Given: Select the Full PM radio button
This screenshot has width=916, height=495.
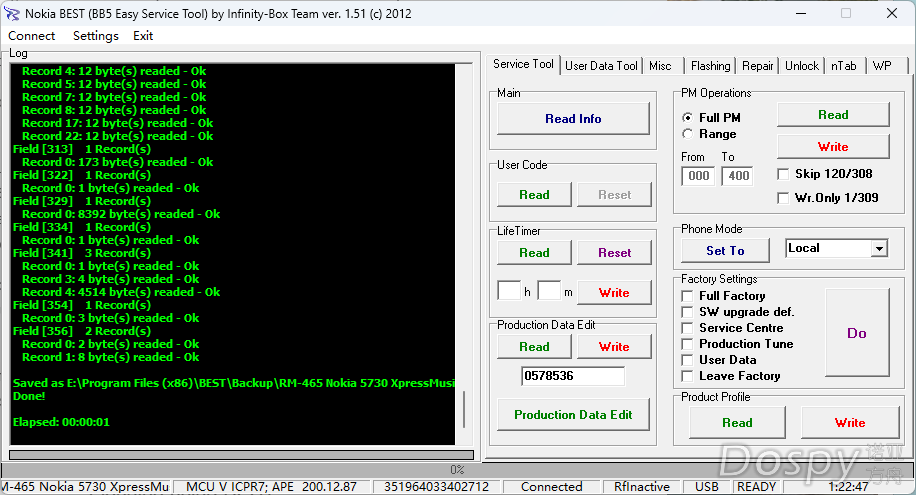Looking at the screenshot, I should point(687,118).
